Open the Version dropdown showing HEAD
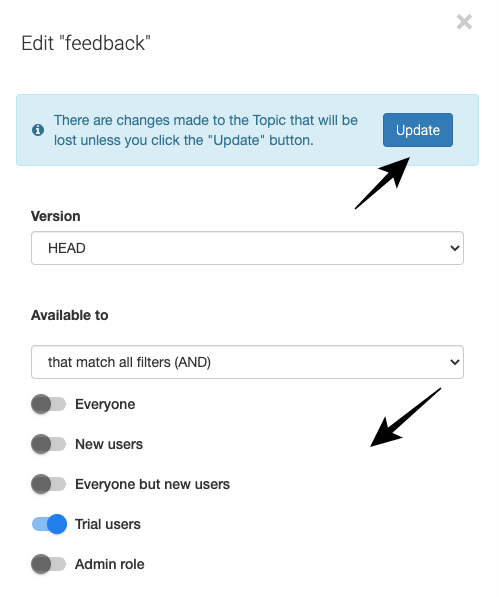Screen dimensions: 499x597 pos(247,248)
